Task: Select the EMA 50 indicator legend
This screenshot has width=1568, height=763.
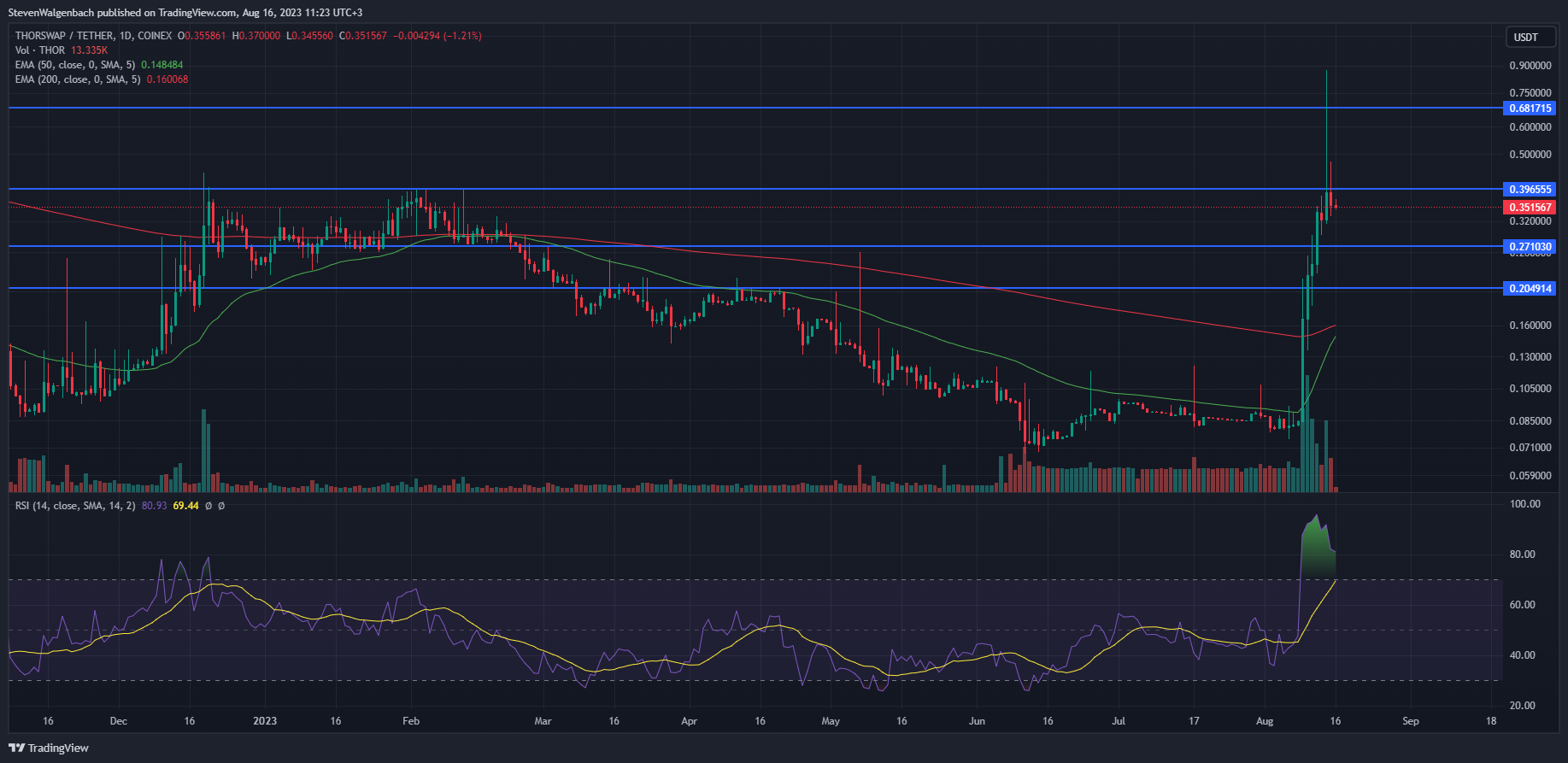Action: tap(74, 65)
